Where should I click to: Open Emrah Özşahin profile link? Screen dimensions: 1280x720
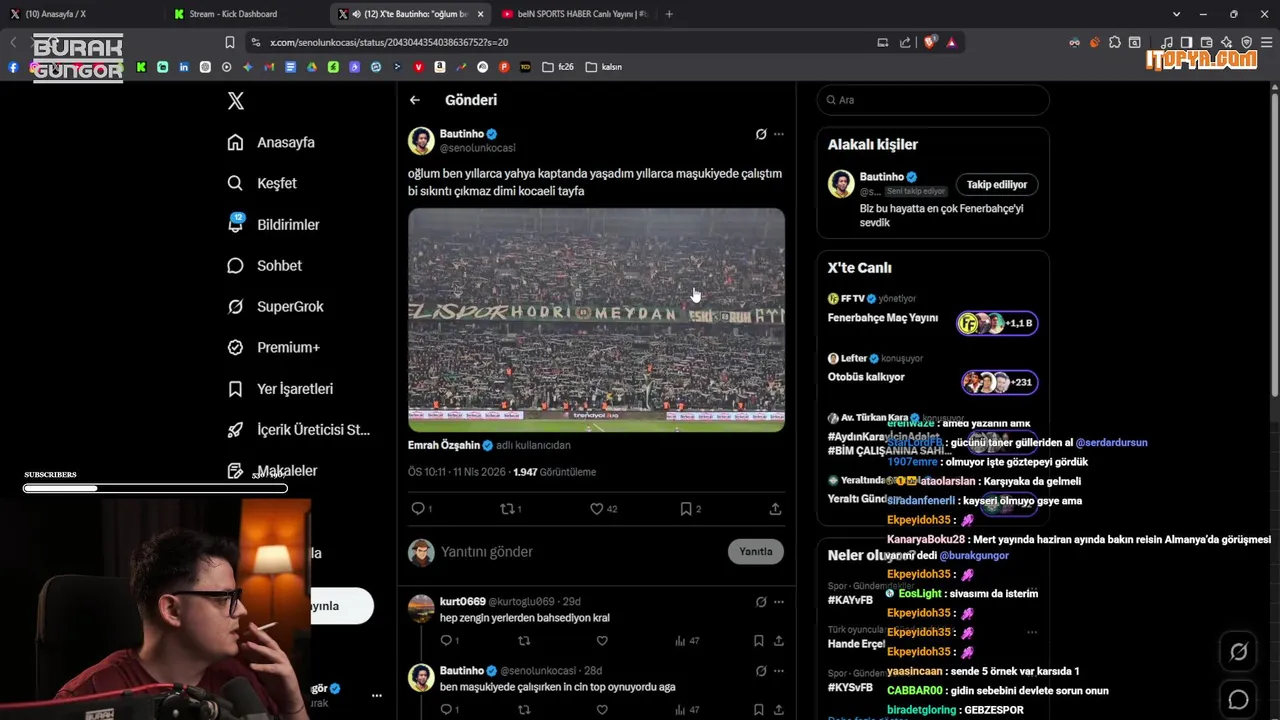click(x=446, y=445)
